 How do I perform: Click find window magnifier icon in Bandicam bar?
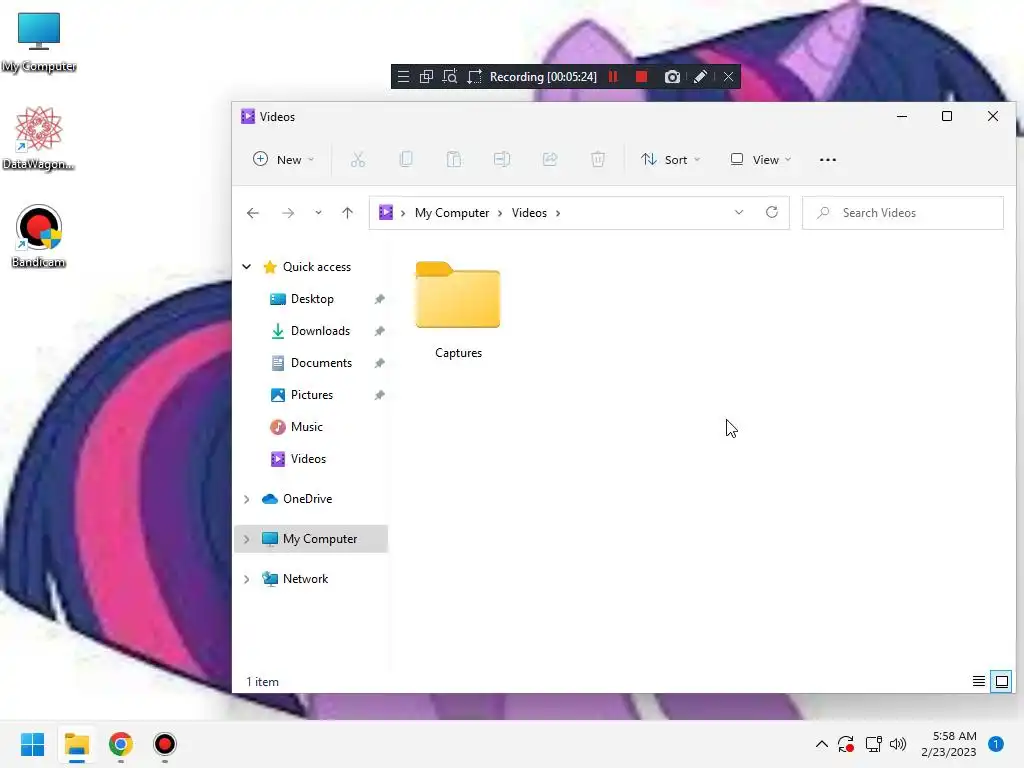tap(450, 76)
